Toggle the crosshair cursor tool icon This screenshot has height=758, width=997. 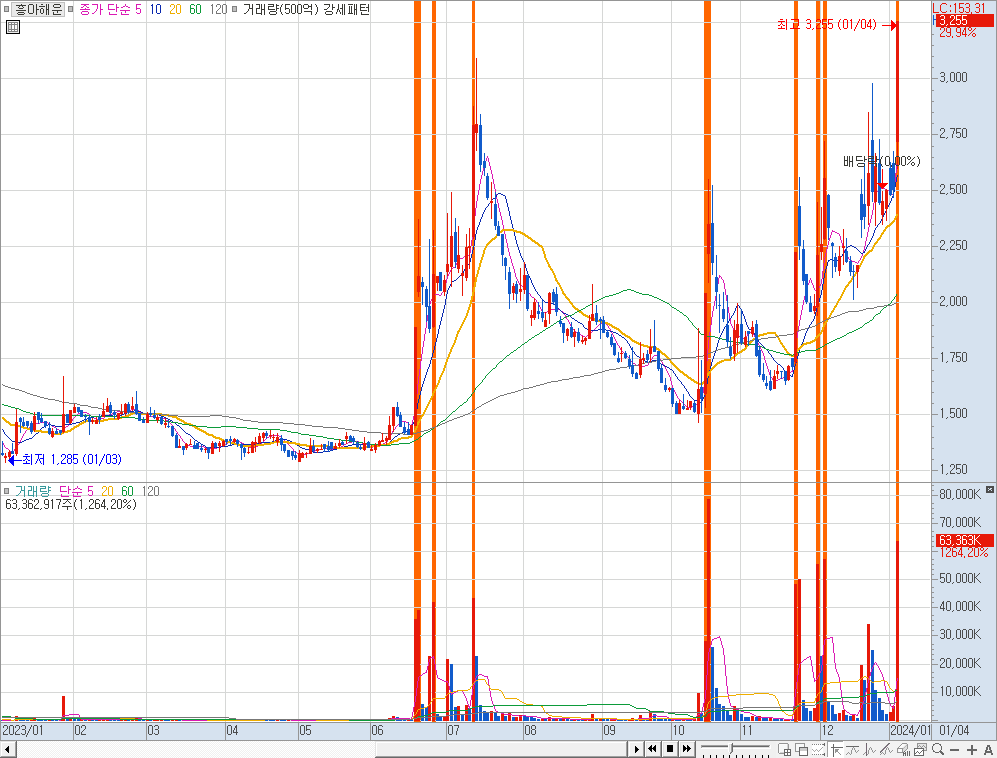(836, 749)
